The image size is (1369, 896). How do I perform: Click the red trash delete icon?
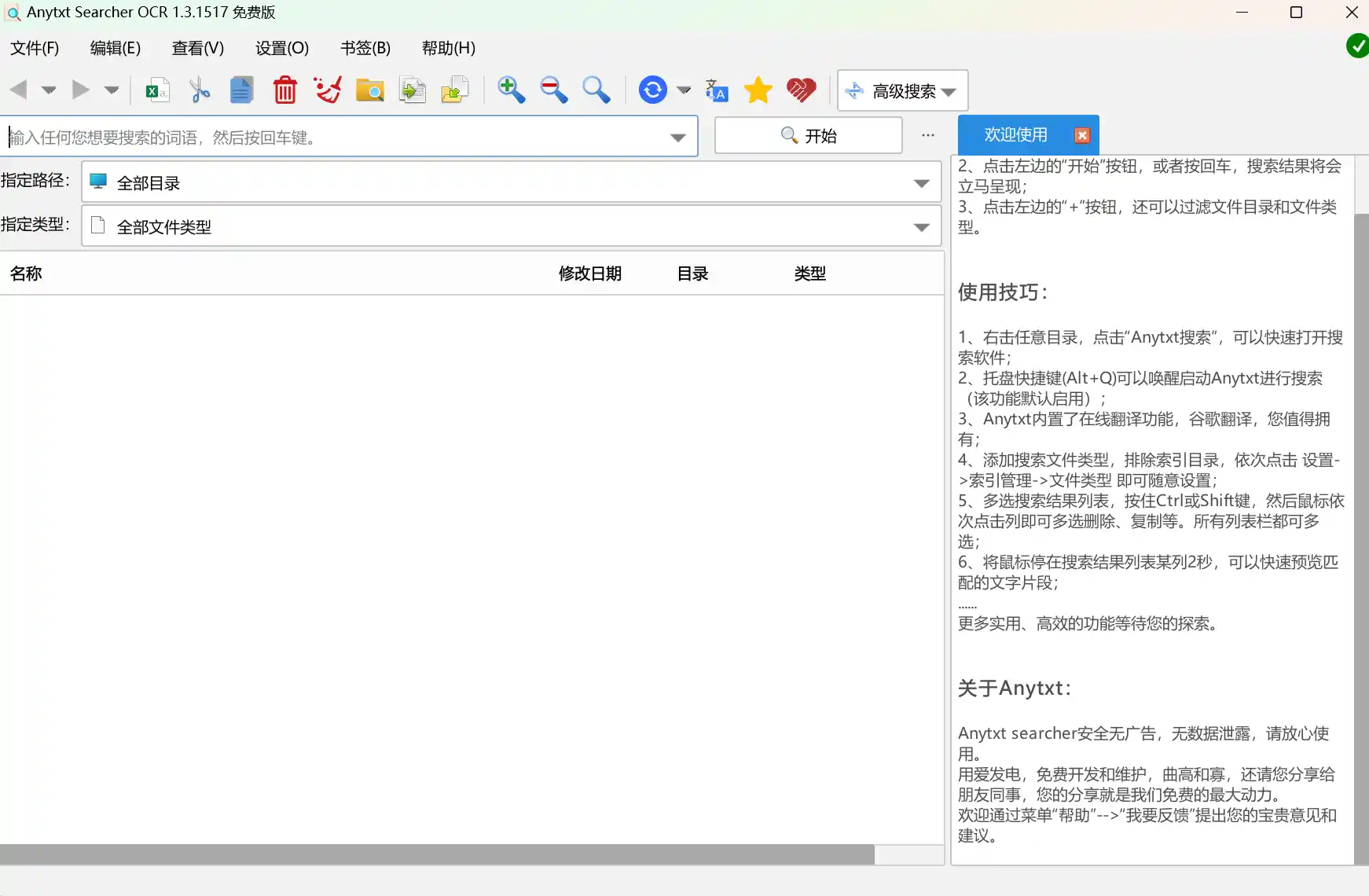pos(284,90)
